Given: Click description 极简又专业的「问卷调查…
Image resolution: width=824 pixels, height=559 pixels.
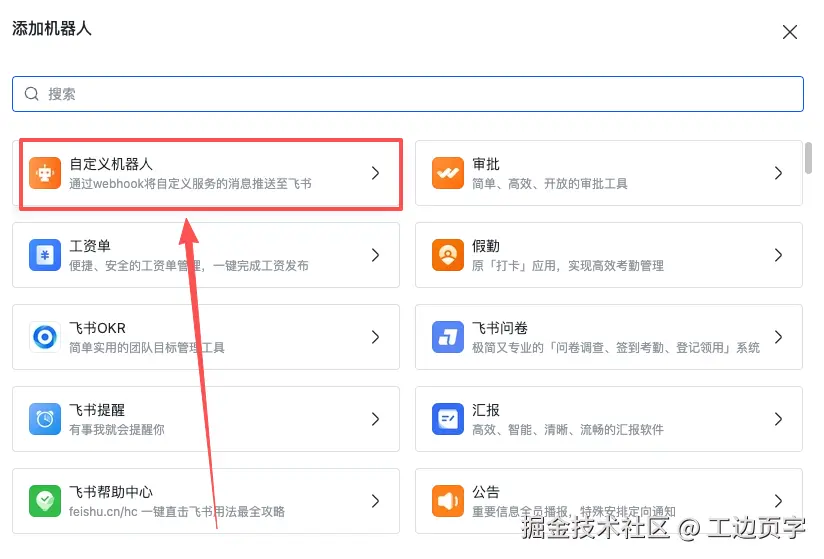Looking at the screenshot, I should click(x=616, y=347).
